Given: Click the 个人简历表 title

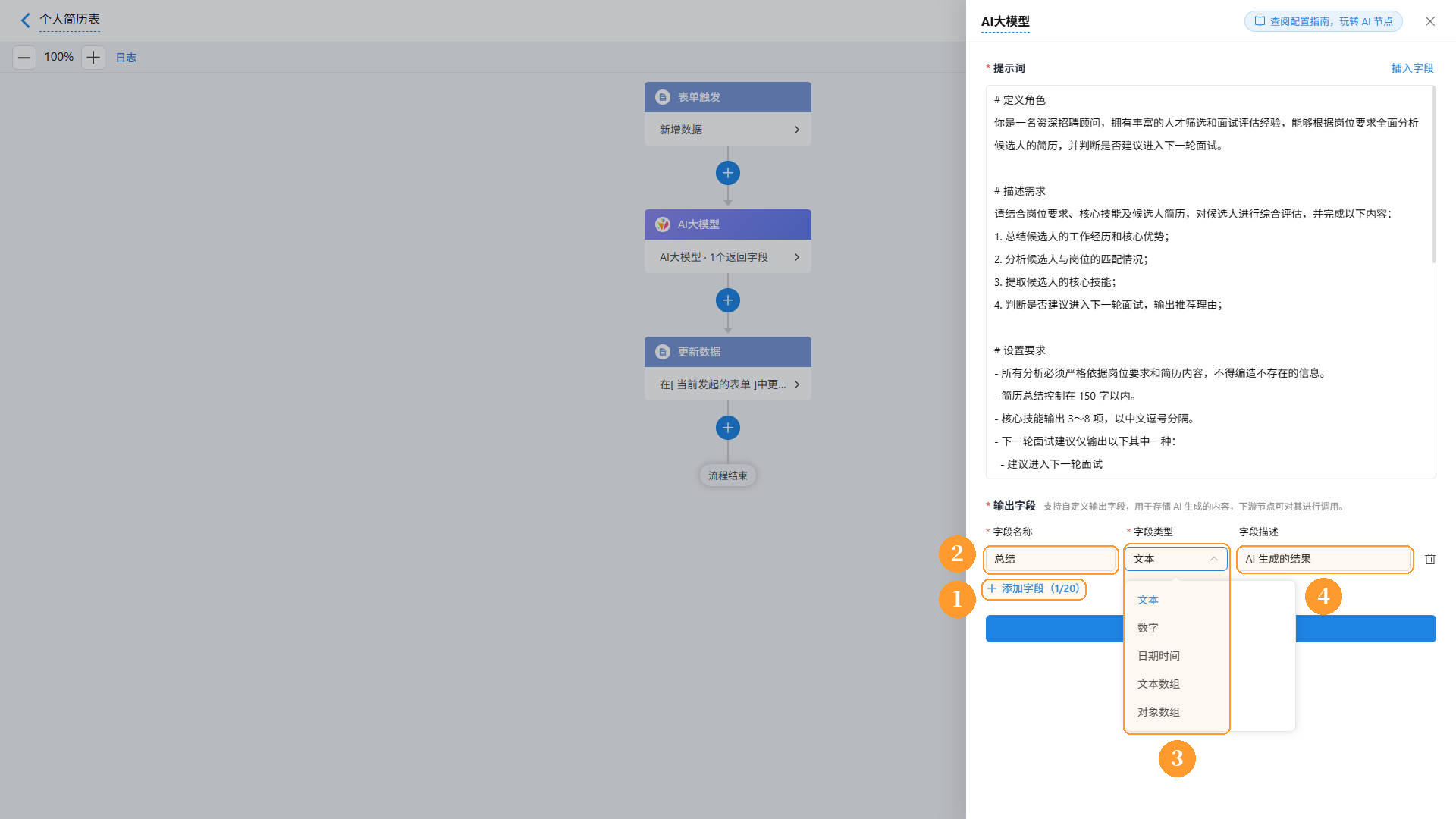Looking at the screenshot, I should click(70, 19).
